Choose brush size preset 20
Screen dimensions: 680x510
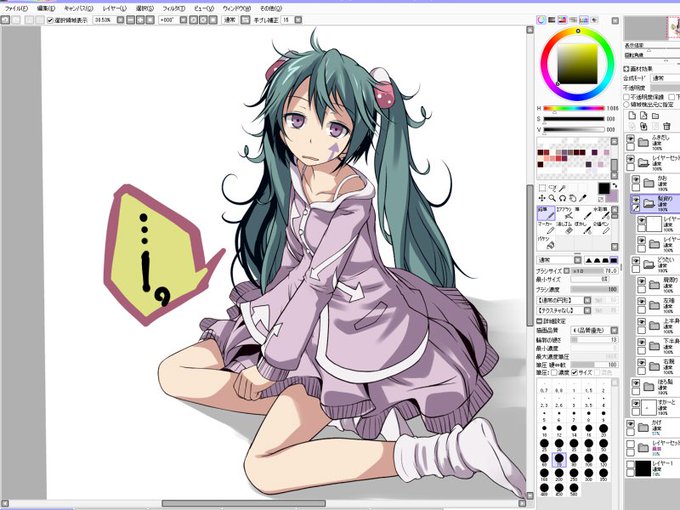pos(603,429)
